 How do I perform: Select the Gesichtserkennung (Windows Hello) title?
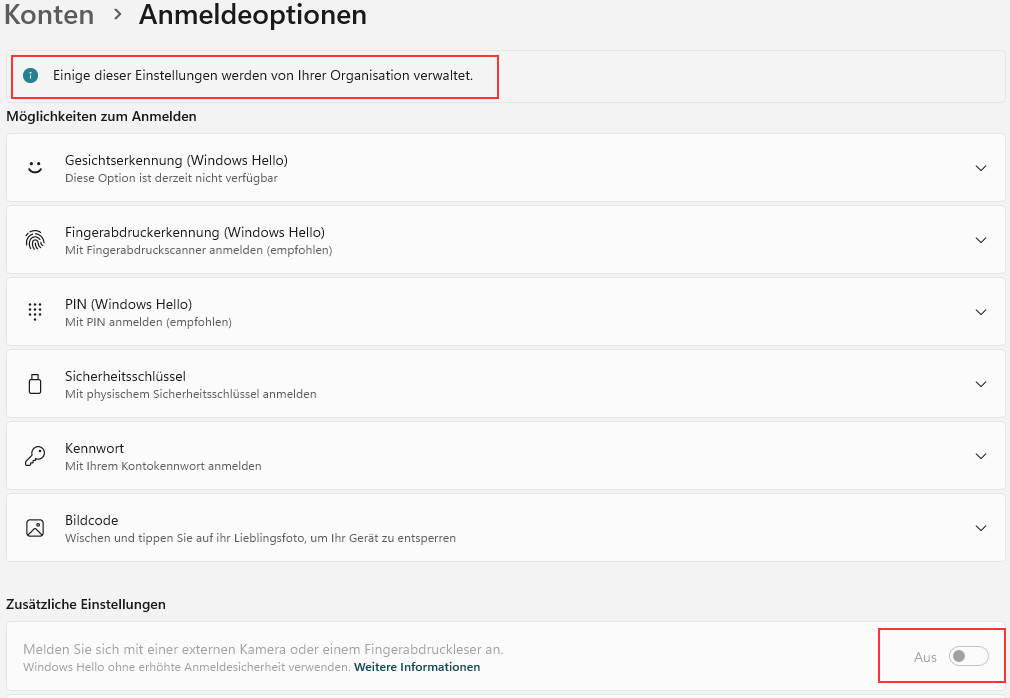click(176, 160)
